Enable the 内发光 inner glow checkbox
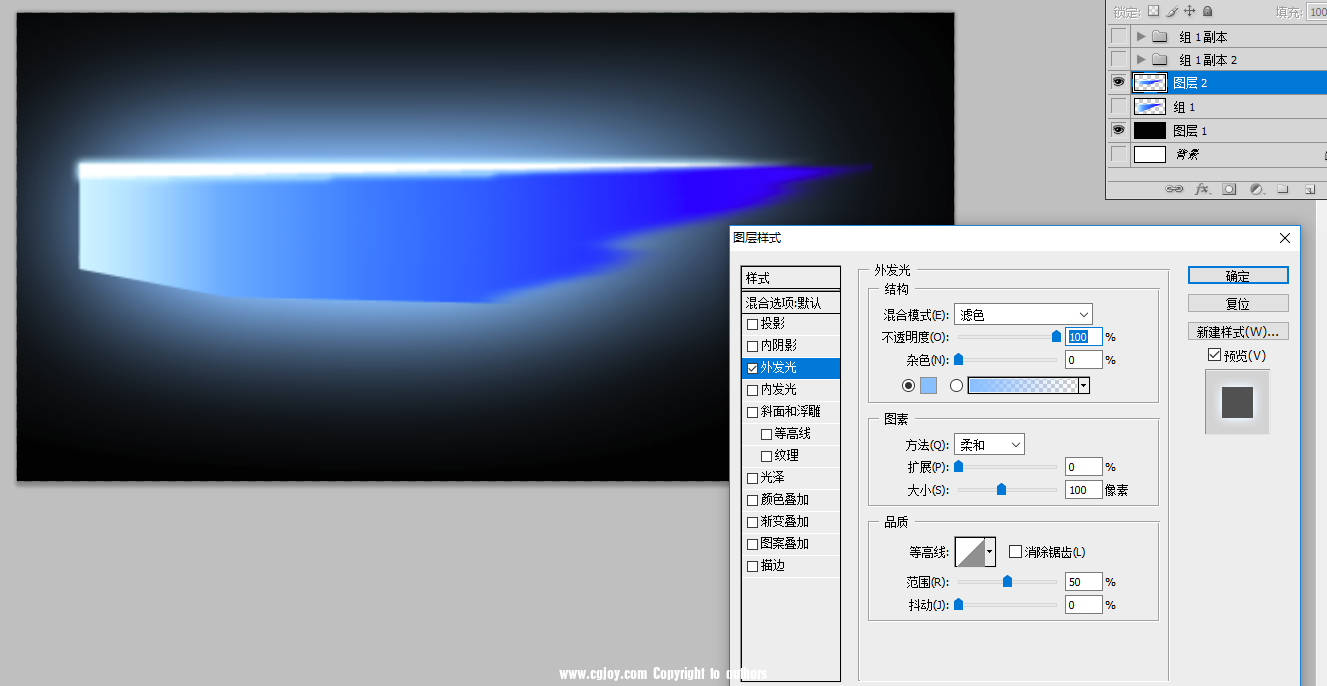1327x686 pixels. [752, 390]
